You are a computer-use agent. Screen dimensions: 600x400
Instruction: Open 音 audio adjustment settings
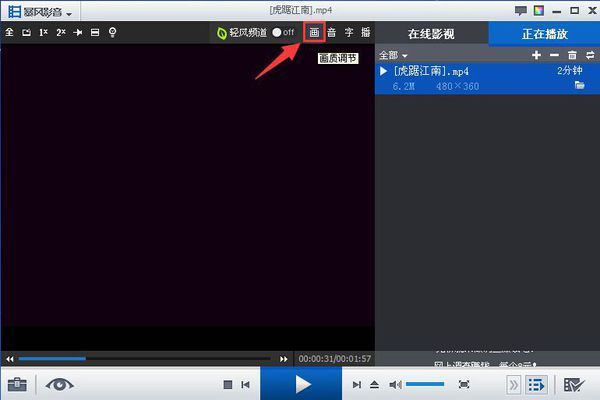(x=331, y=33)
